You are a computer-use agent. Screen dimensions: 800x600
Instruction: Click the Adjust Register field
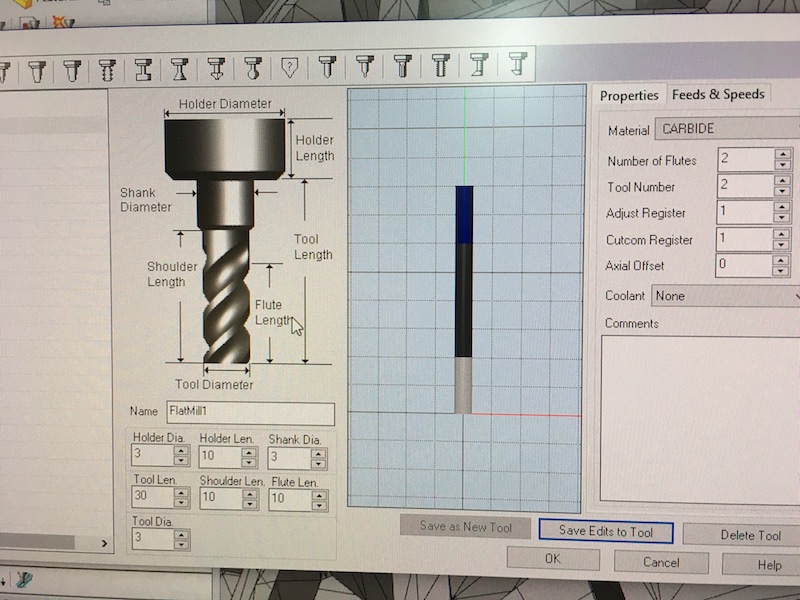(x=744, y=212)
